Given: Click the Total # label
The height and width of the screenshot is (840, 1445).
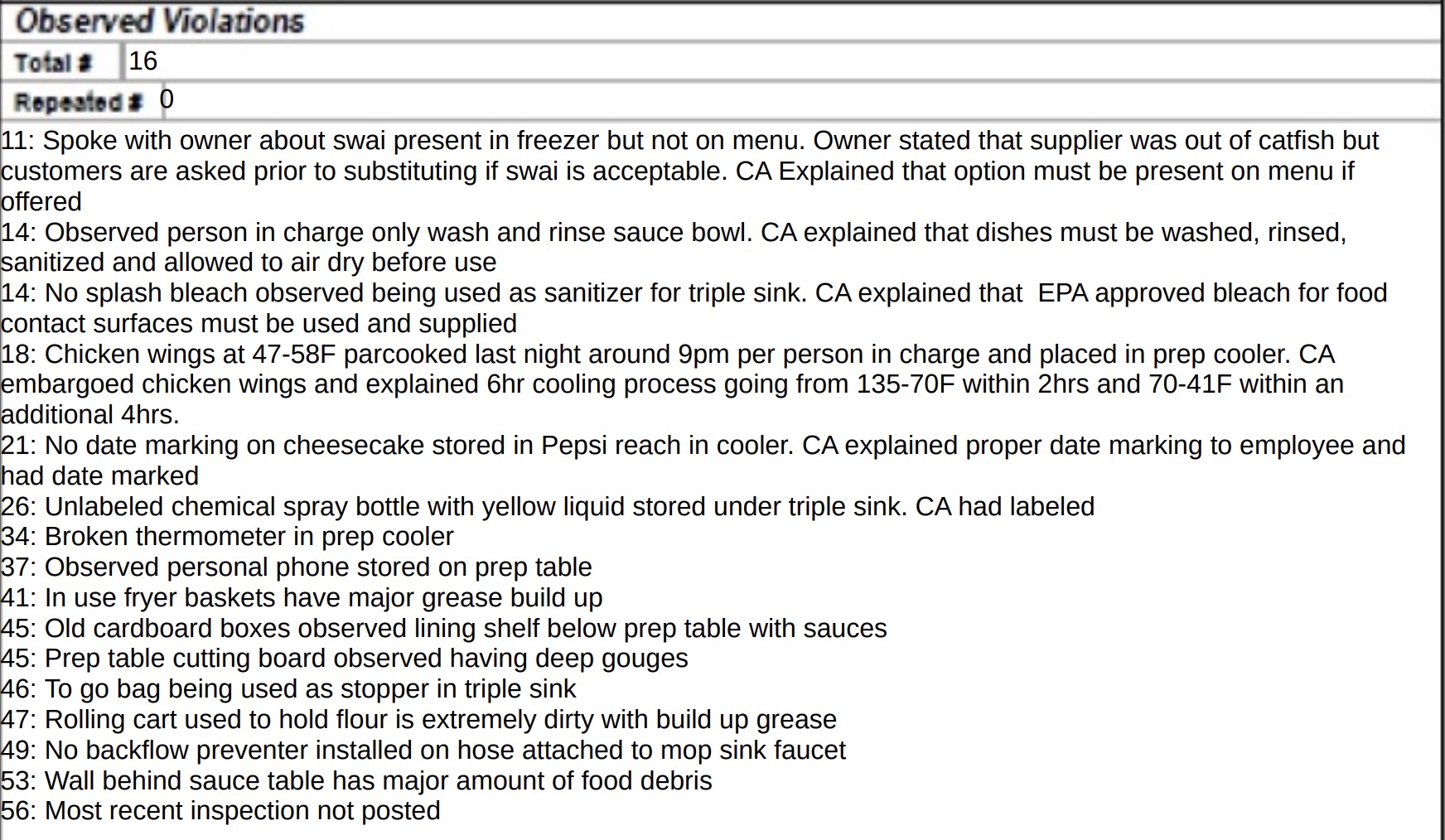Looking at the screenshot, I should 54,63.
